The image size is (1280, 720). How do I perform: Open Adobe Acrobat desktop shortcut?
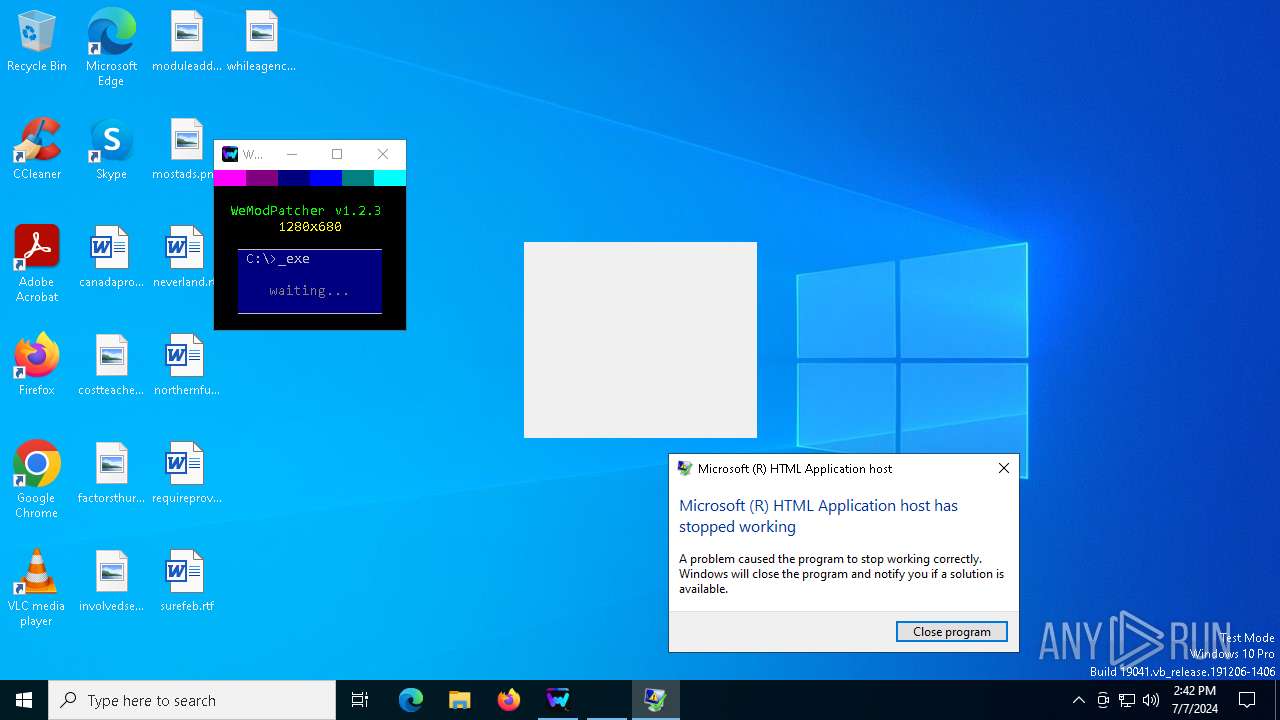coord(37,263)
